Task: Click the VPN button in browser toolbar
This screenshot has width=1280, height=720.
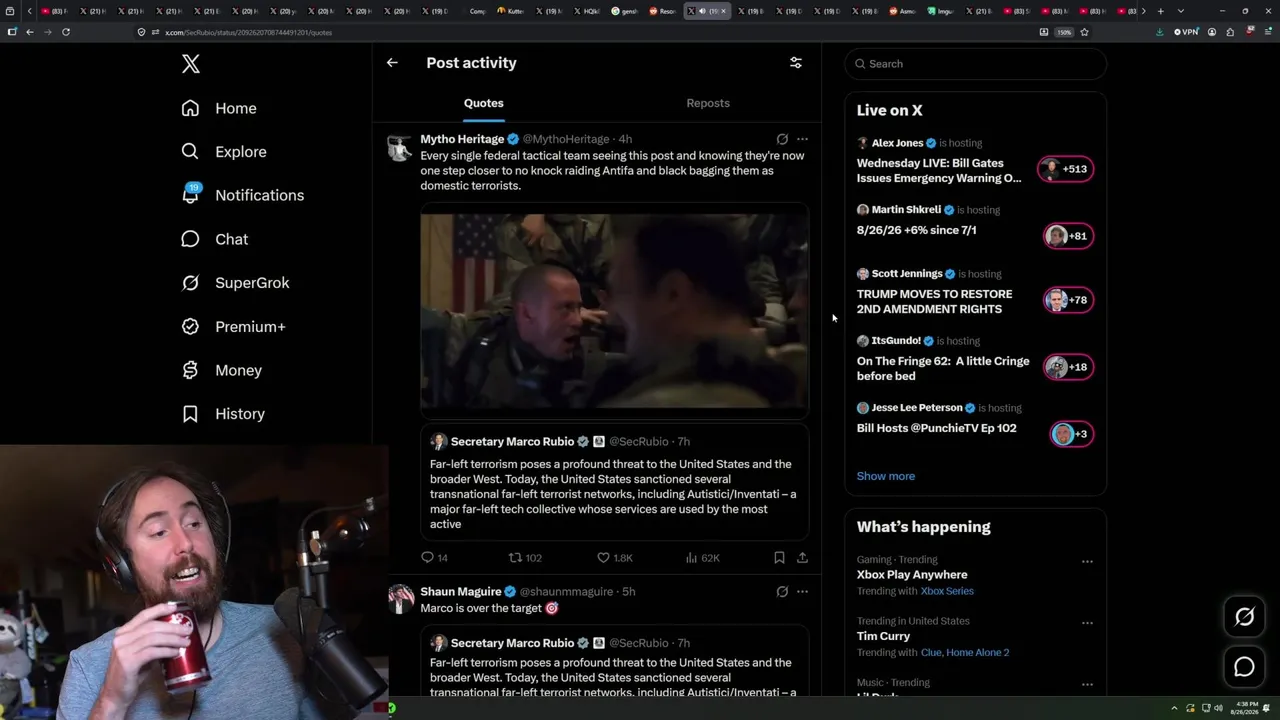Action: pyautogui.click(x=1186, y=32)
